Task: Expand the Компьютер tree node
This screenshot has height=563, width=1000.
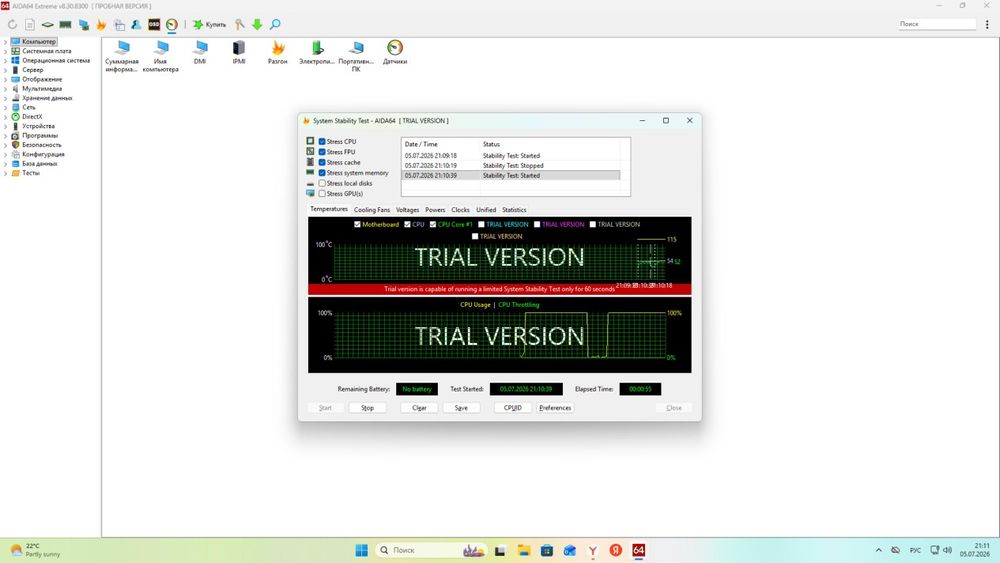Action: click(x=5, y=41)
